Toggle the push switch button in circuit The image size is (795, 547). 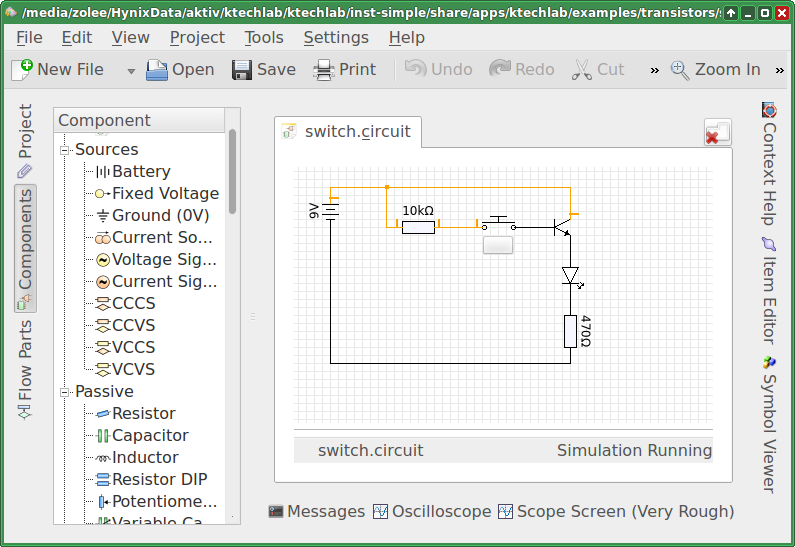click(498, 245)
